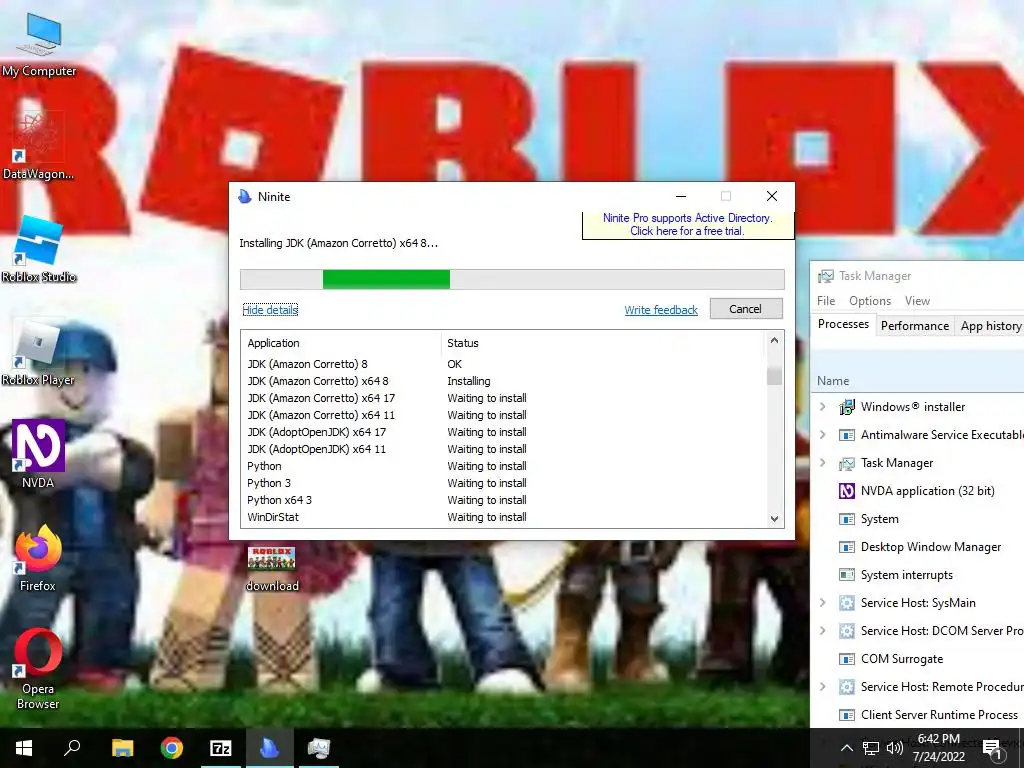The image size is (1024, 768).
Task: Open the My Computer desktop icon
Action: pyautogui.click(x=40, y=44)
